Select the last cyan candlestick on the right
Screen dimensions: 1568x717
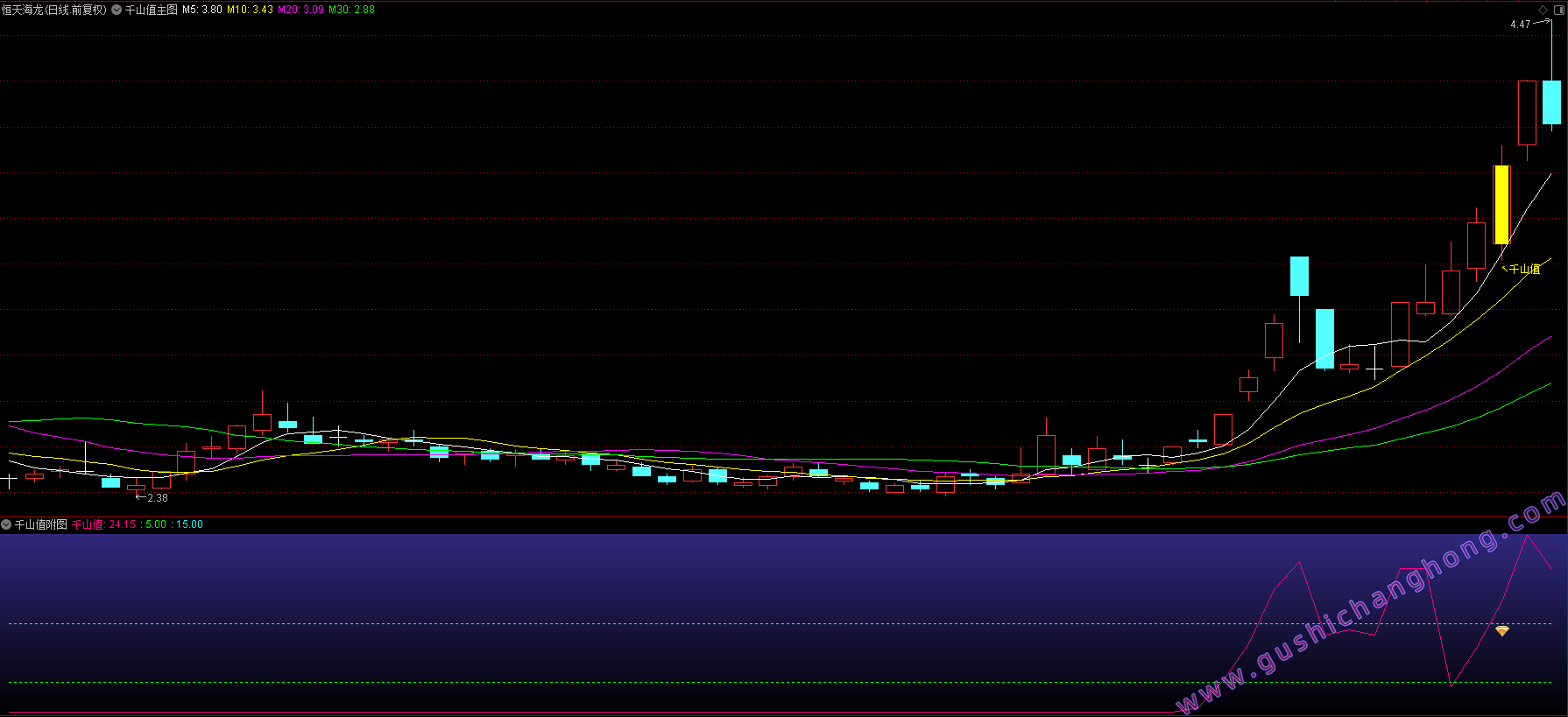[1551, 102]
